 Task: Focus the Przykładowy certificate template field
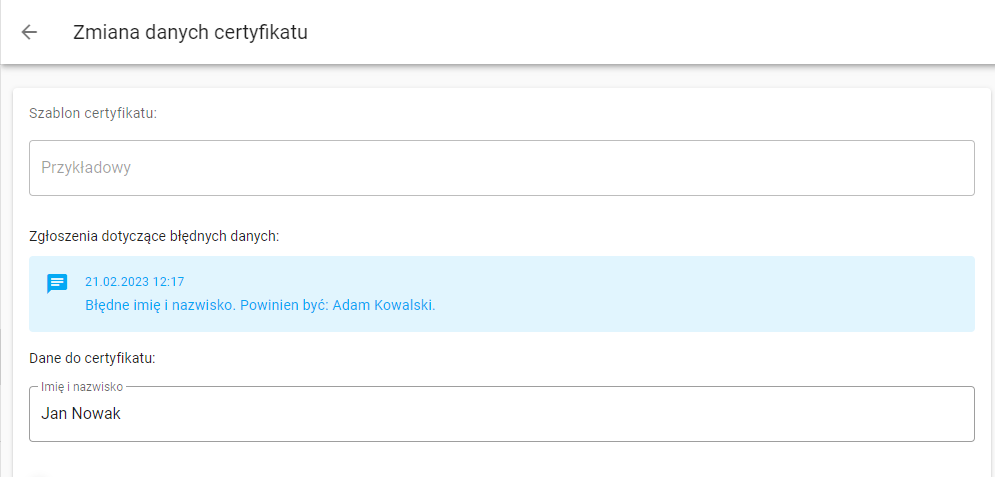tap(501, 167)
